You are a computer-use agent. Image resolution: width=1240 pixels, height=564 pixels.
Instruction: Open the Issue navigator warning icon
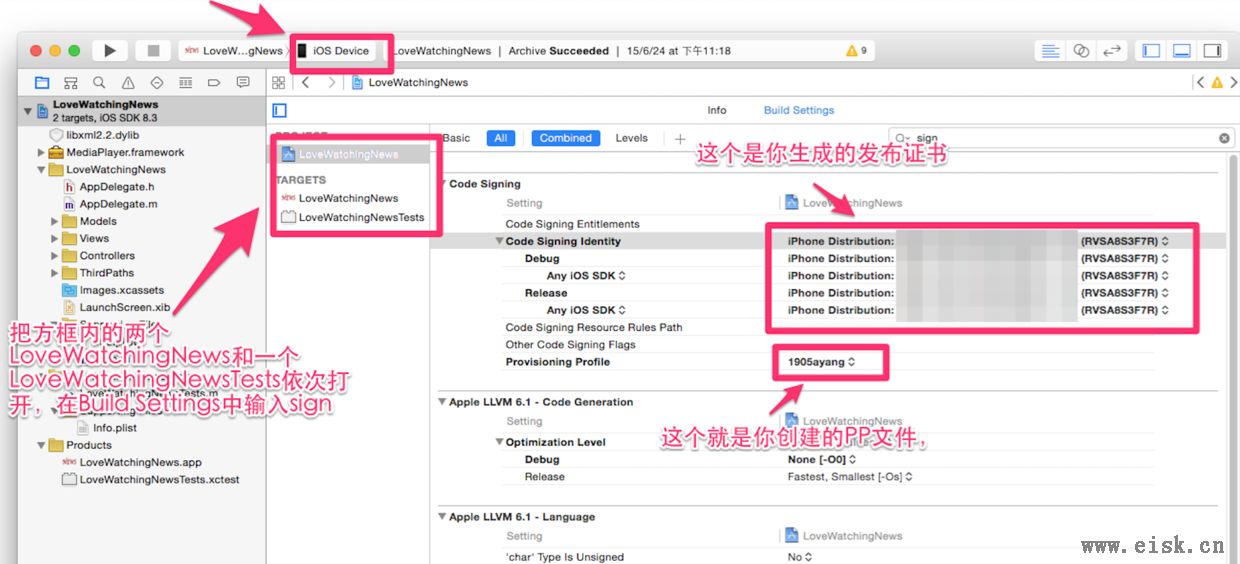click(128, 83)
